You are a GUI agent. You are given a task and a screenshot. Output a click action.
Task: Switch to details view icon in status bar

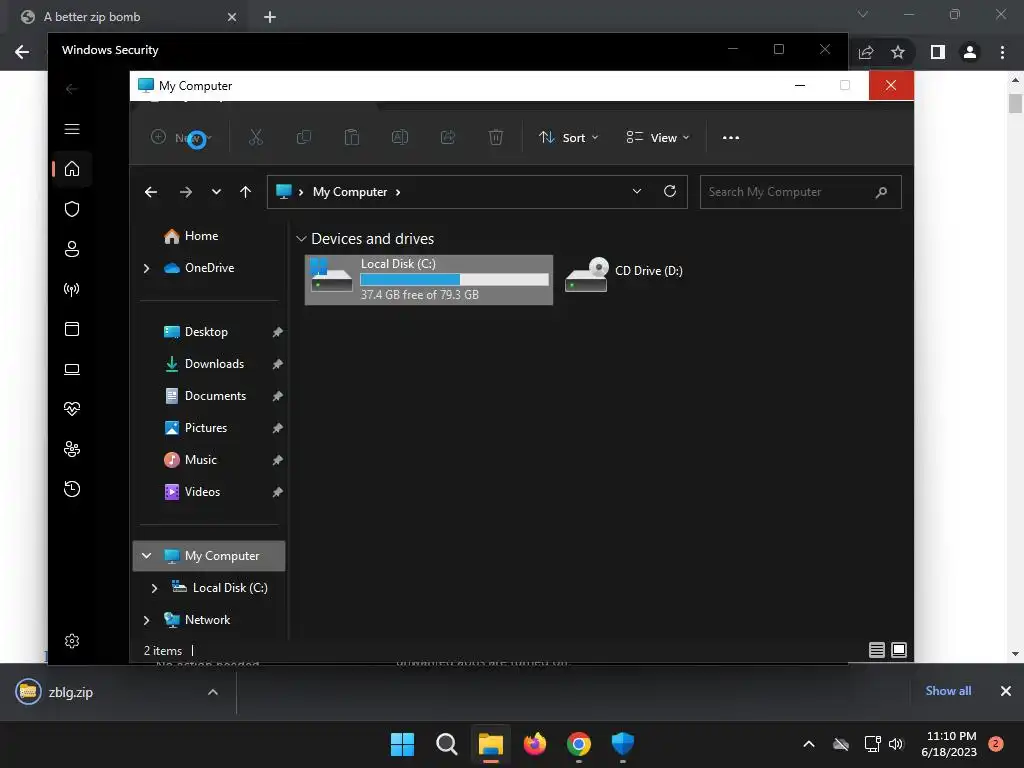(x=877, y=650)
